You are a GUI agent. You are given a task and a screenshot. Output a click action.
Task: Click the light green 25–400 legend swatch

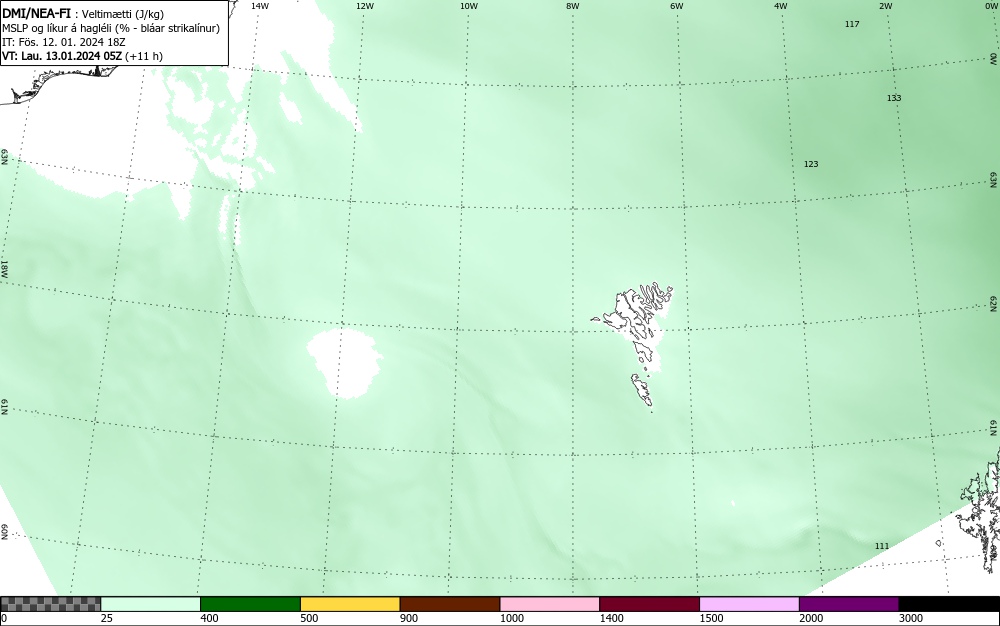pyautogui.click(x=151, y=604)
